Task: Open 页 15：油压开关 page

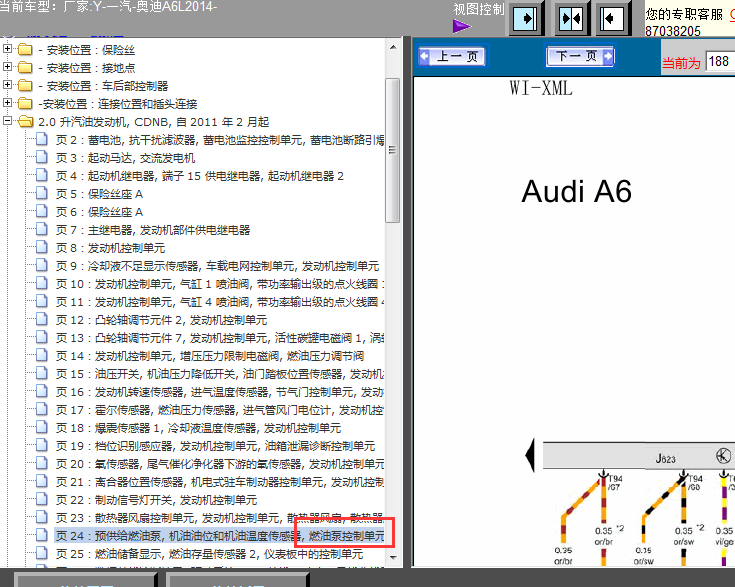Action: tap(220, 374)
